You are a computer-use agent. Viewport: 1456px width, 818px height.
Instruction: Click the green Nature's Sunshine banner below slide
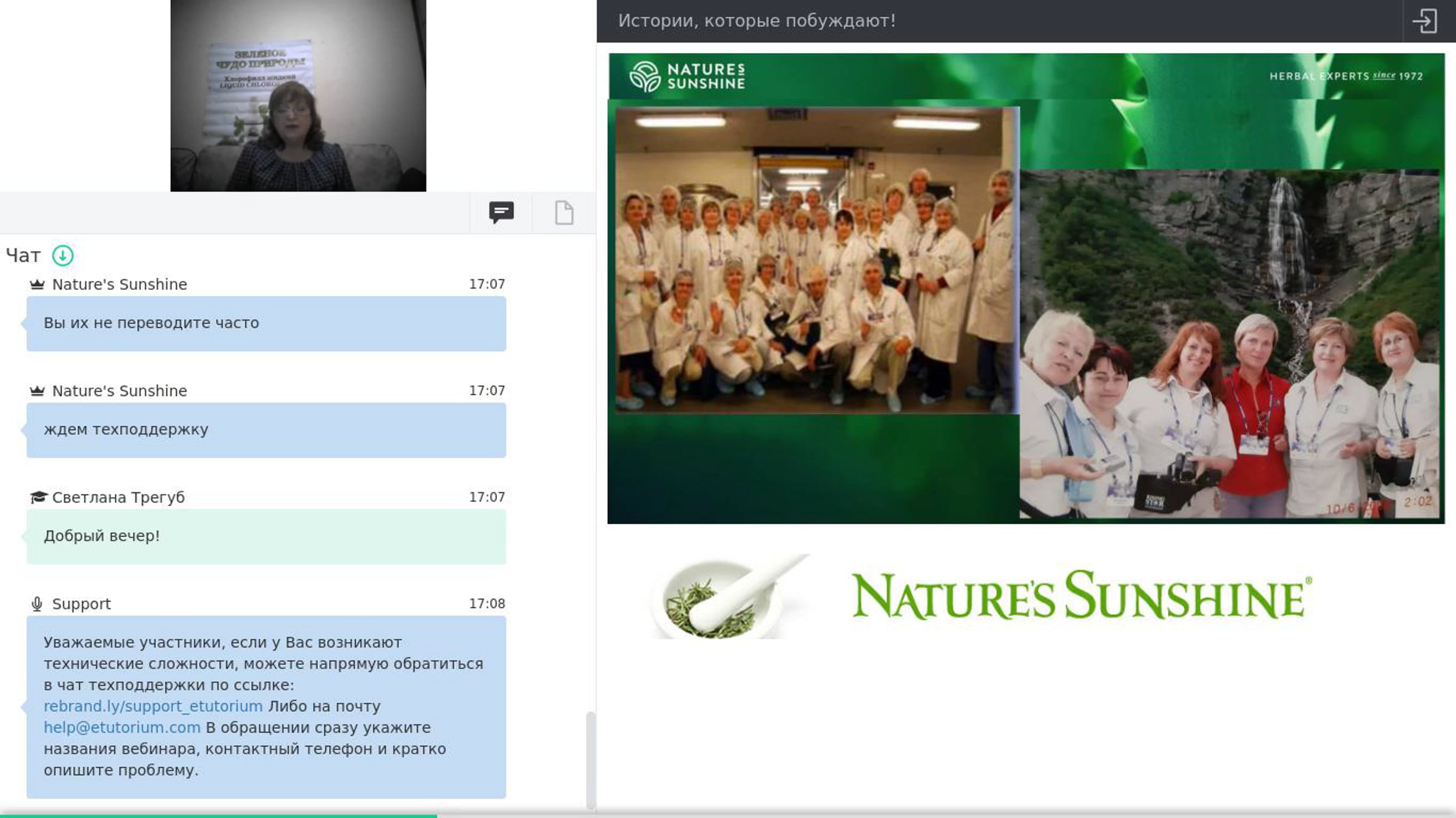tap(1082, 596)
